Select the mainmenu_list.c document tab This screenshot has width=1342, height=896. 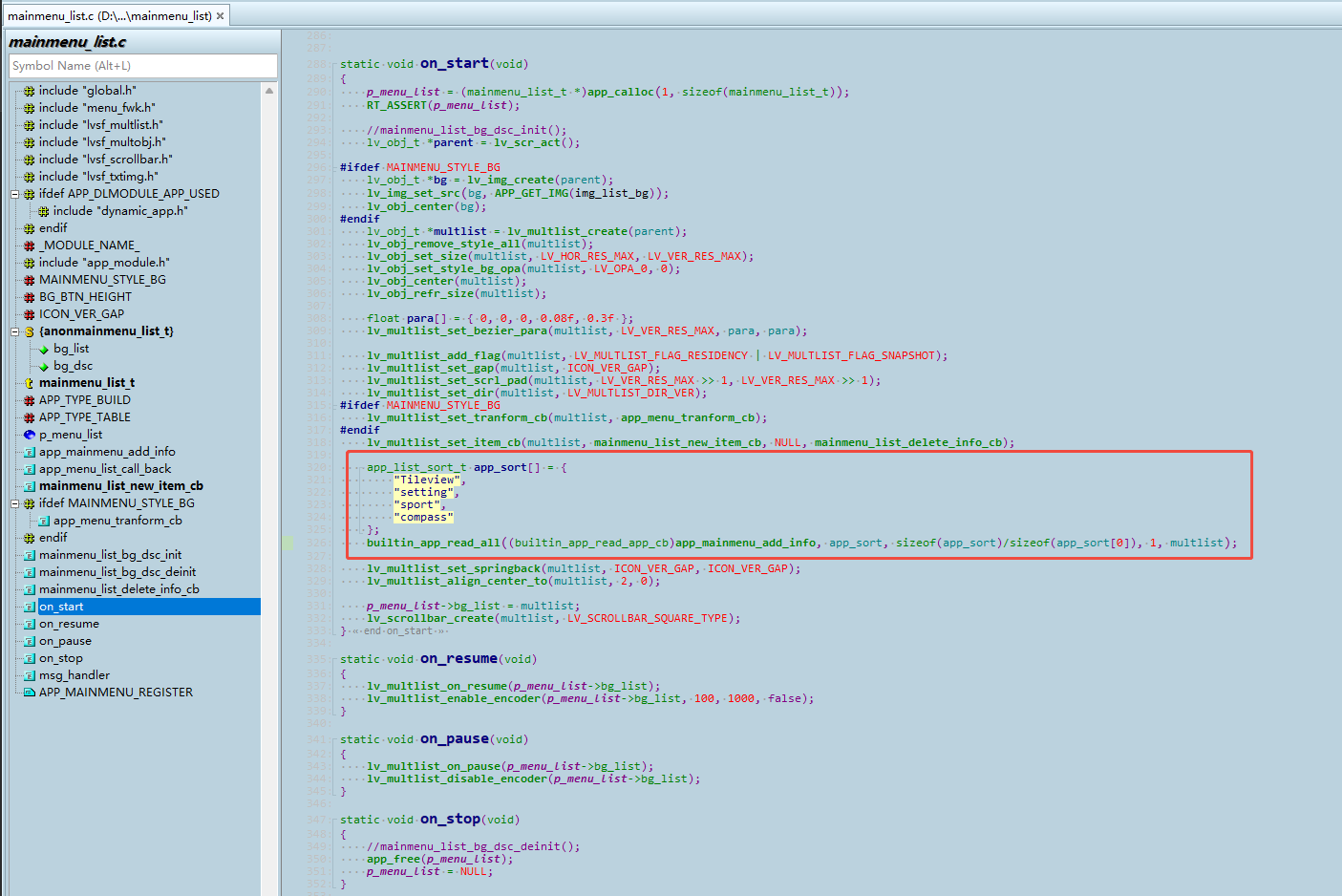point(115,15)
